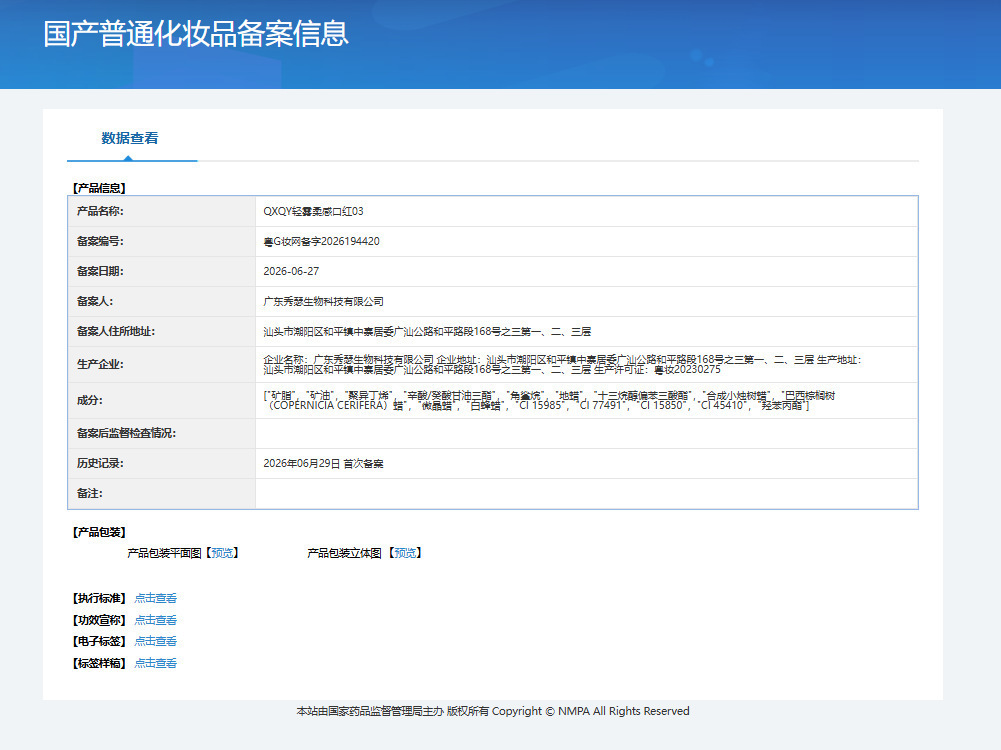Click the 备案日期 row label
Viewport: 1001px width, 750px height.
[x=100, y=271]
